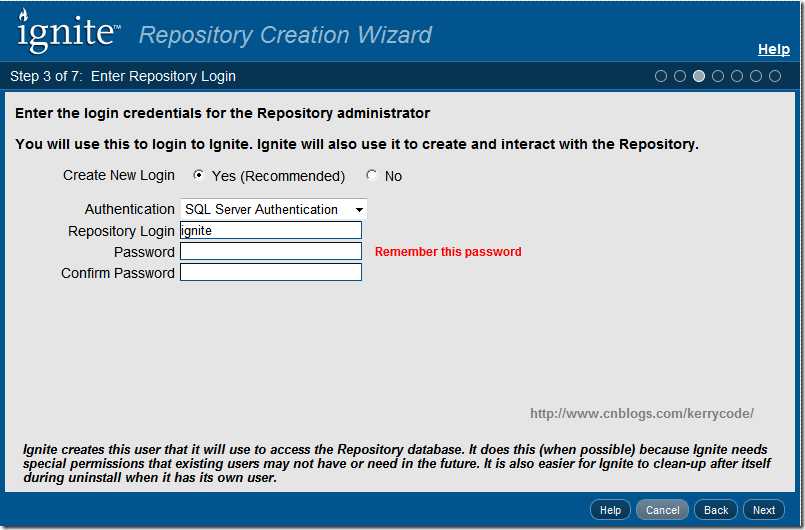This screenshot has height=530, width=805.
Task: Click the fourth step progress circle
Action: click(x=718, y=76)
